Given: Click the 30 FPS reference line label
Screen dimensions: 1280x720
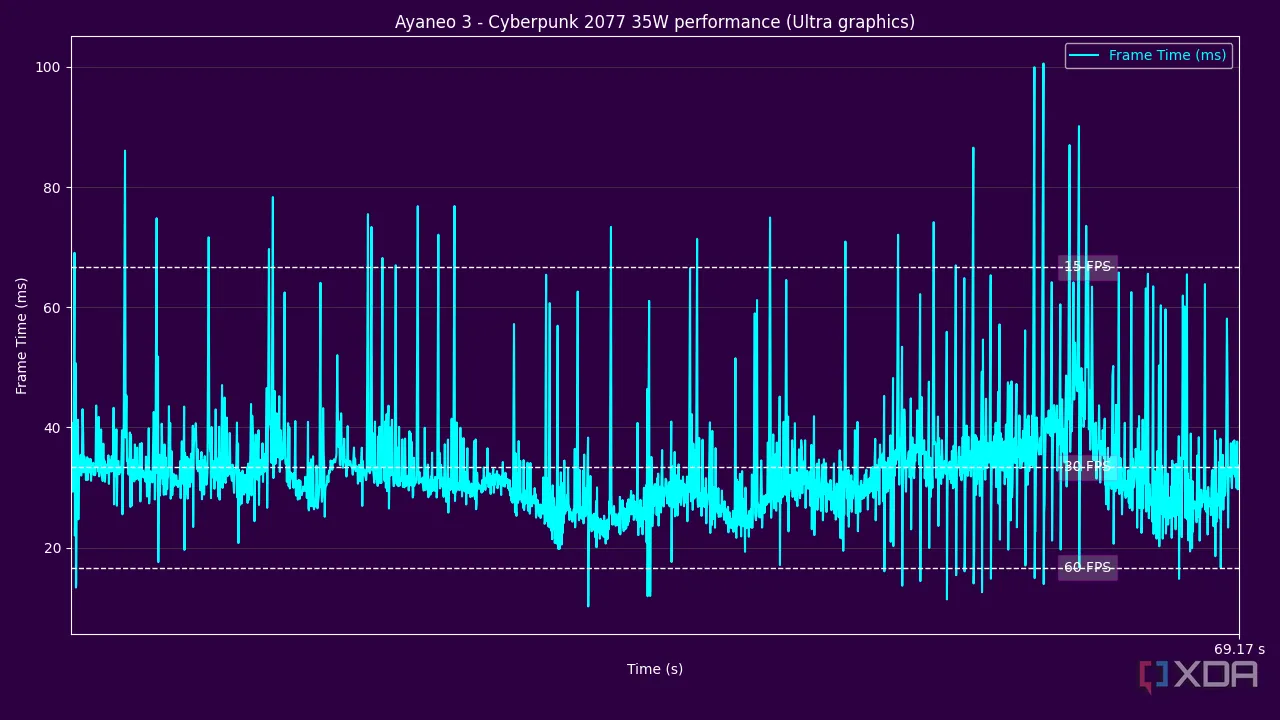Looking at the screenshot, I should [x=1088, y=467].
